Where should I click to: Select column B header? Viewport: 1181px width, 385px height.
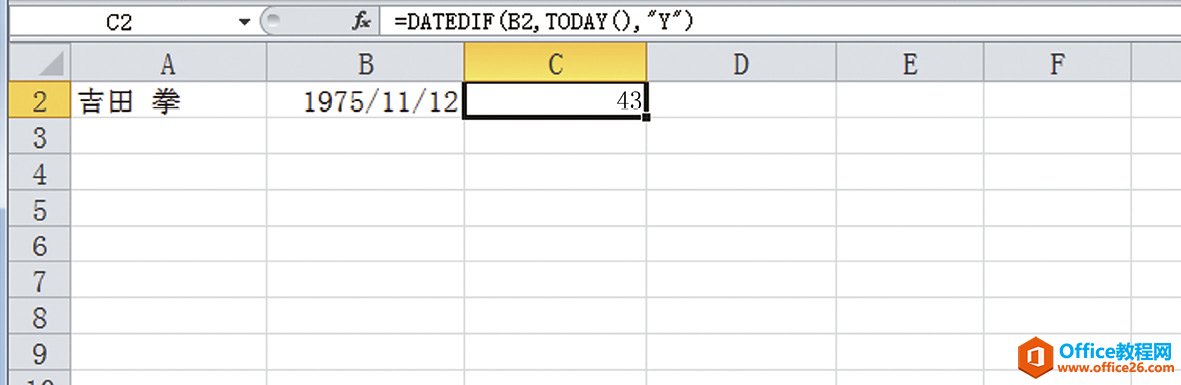pyautogui.click(x=365, y=63)
